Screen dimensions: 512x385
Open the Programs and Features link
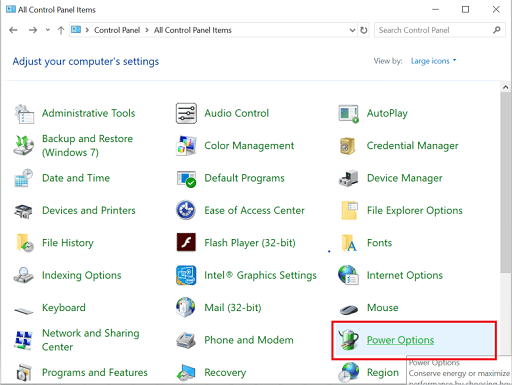tap(95, 372)
